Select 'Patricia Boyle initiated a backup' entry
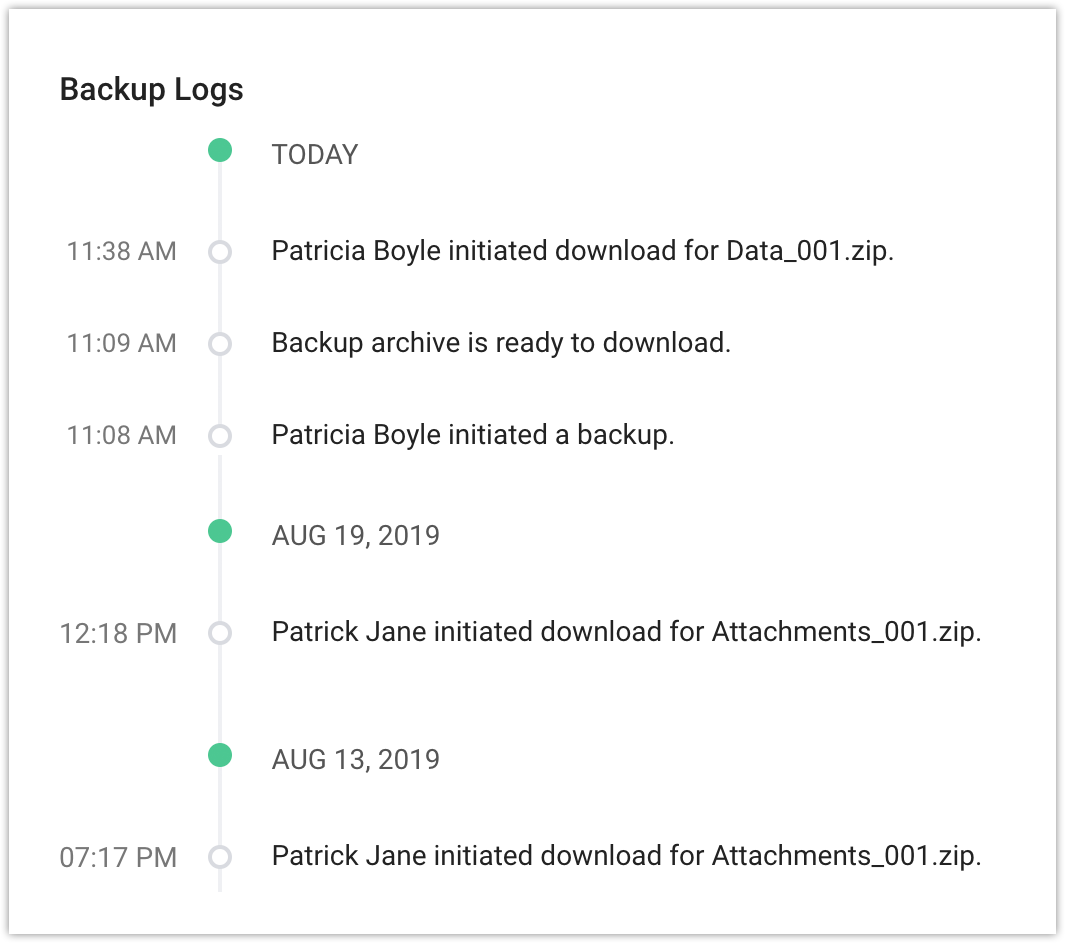 tap(473, 435)
